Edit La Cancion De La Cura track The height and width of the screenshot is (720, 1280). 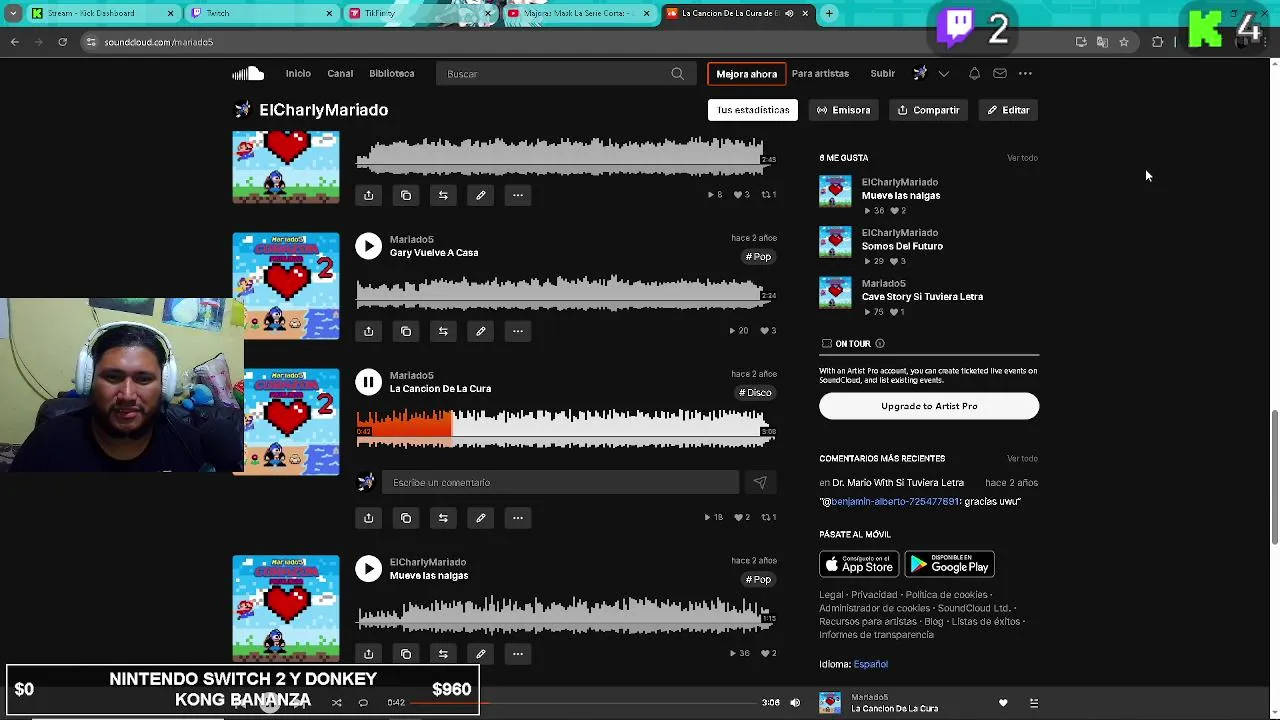click(x=480, y=518)
